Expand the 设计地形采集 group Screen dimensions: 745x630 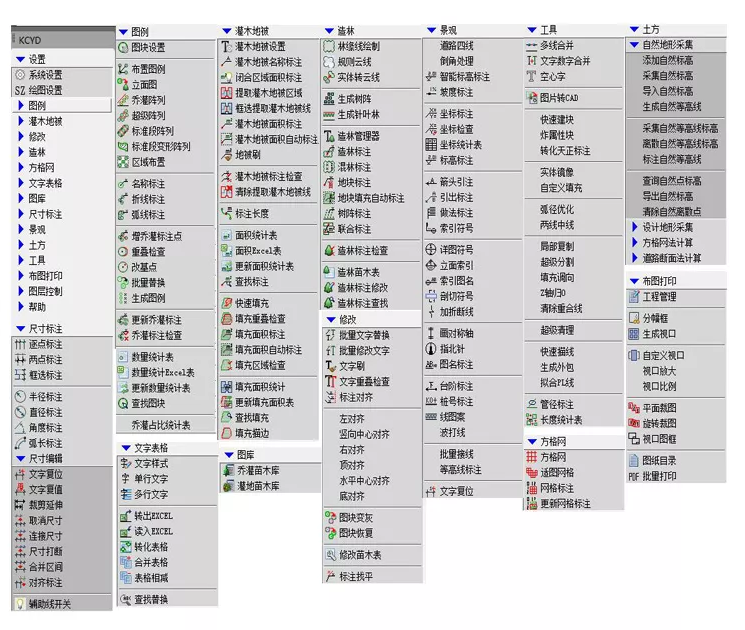[635, 227]
